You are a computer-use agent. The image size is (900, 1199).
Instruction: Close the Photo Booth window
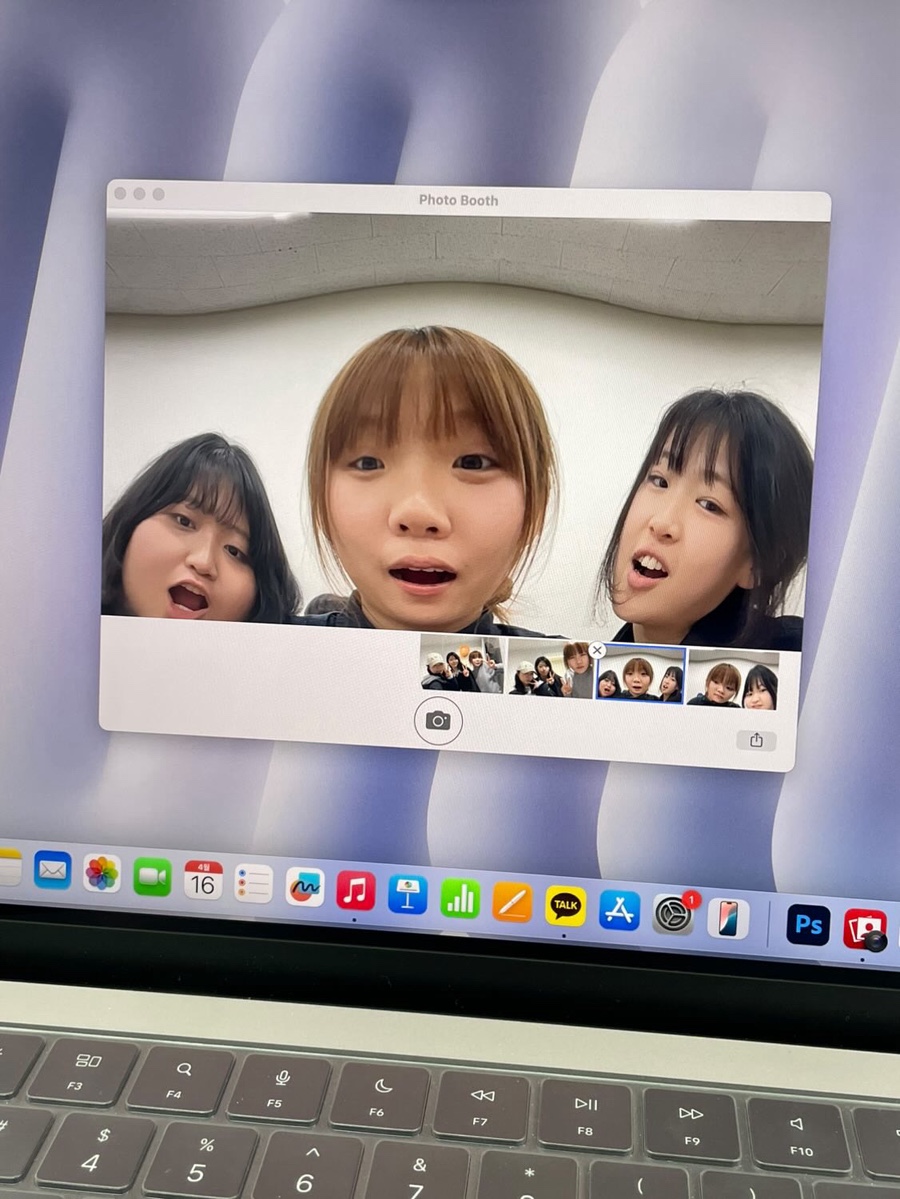(x=120, y=193)
